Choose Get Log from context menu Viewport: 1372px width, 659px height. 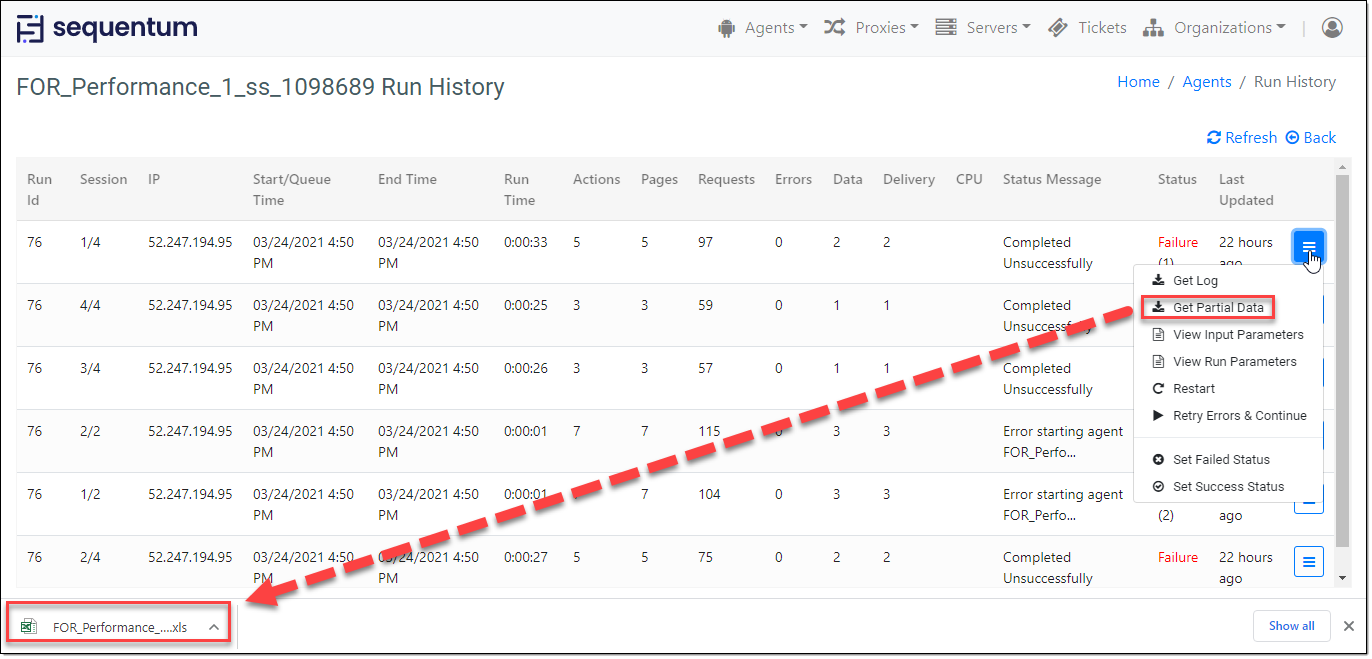coord(1194,281)
